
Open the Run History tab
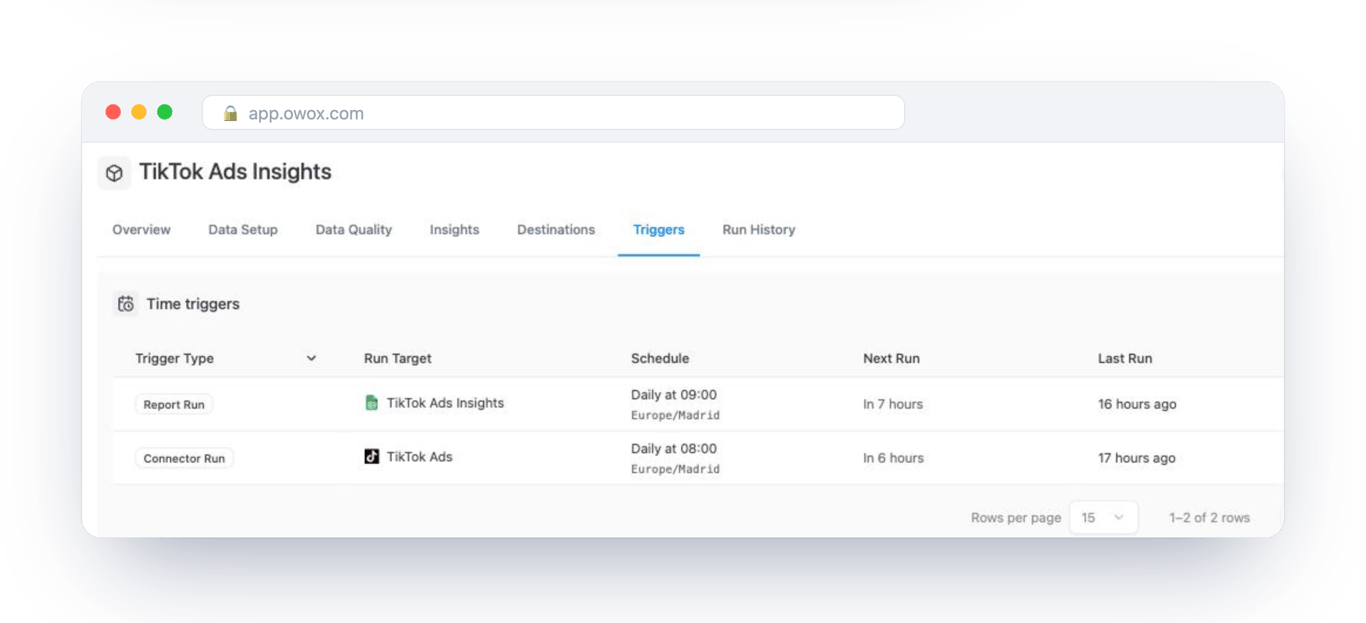coord(759,230)
